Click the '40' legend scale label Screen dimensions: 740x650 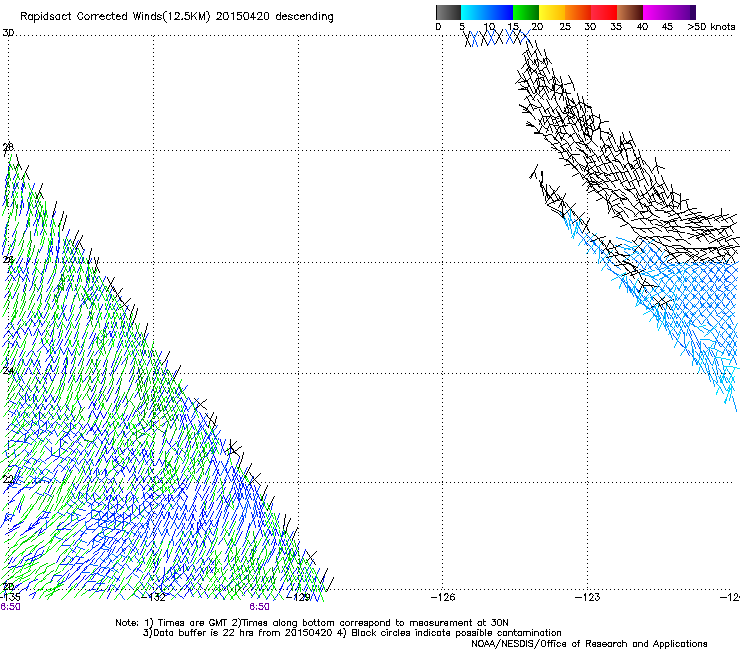click(642, 27)
